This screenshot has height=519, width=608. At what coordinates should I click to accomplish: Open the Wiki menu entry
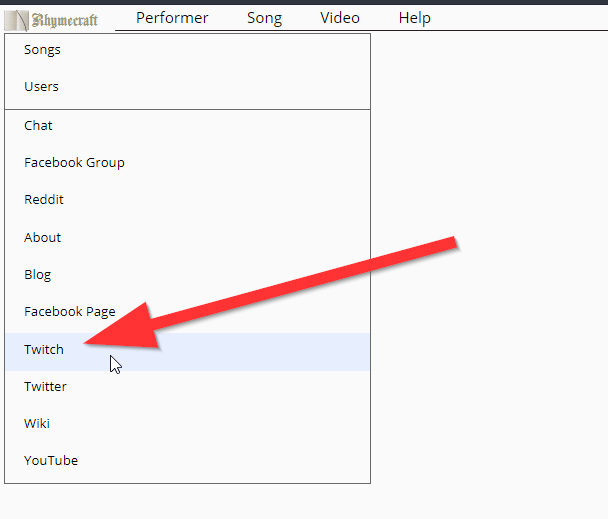(37, 424)
